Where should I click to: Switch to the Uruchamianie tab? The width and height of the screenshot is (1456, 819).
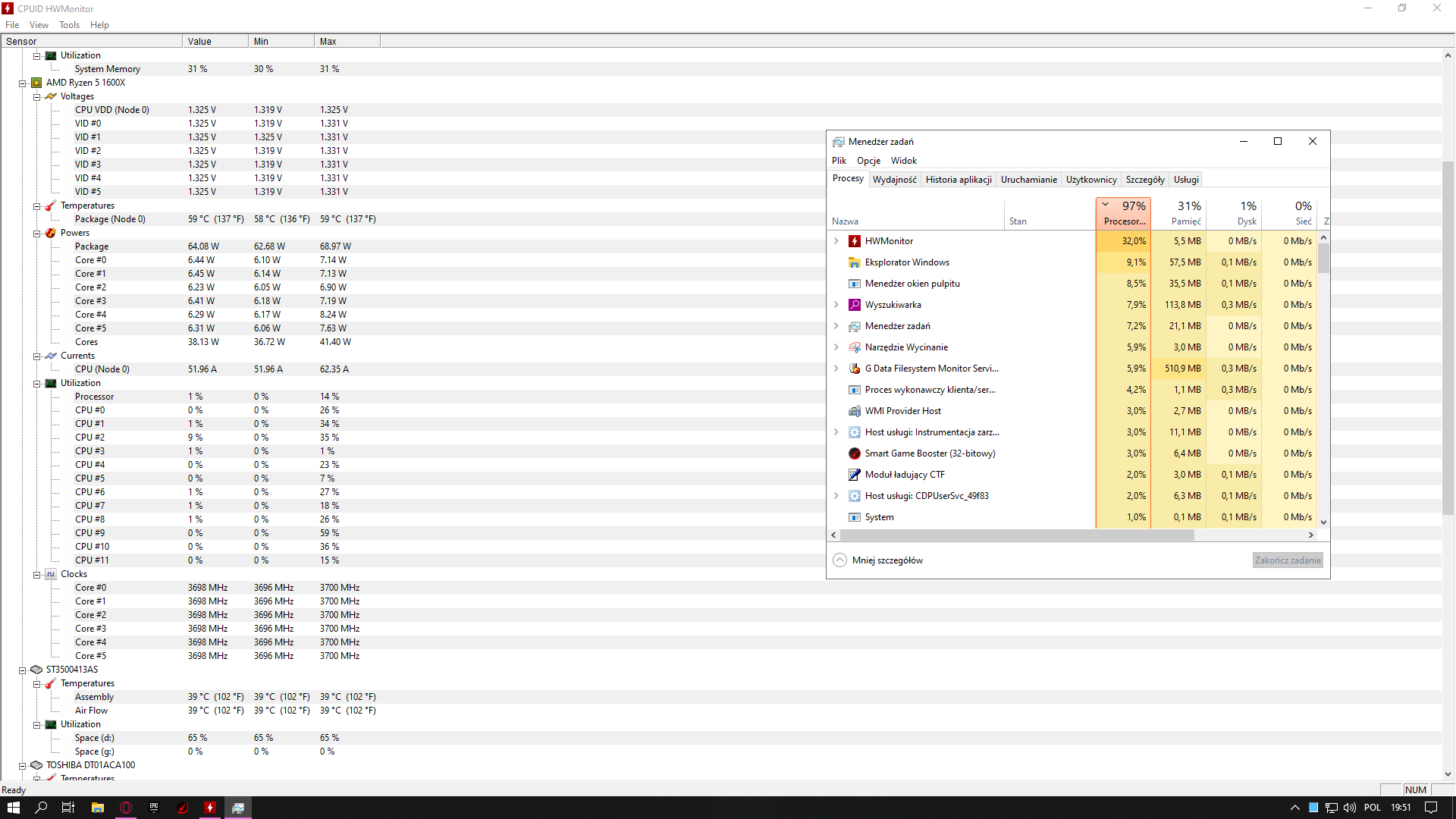pyautogui.click(x=1028, y=180)
